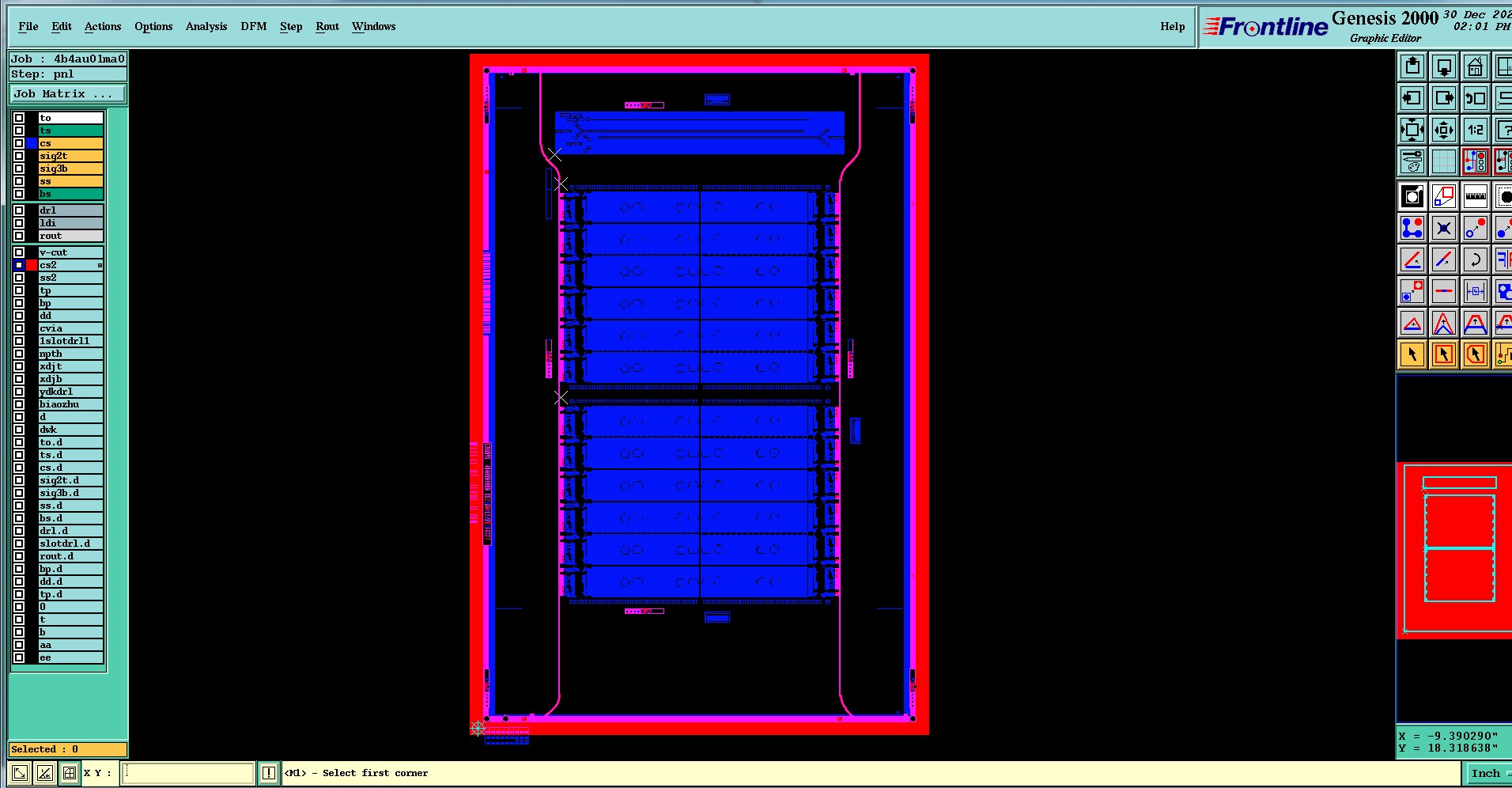Click the home view icon

pos(1476,67)
